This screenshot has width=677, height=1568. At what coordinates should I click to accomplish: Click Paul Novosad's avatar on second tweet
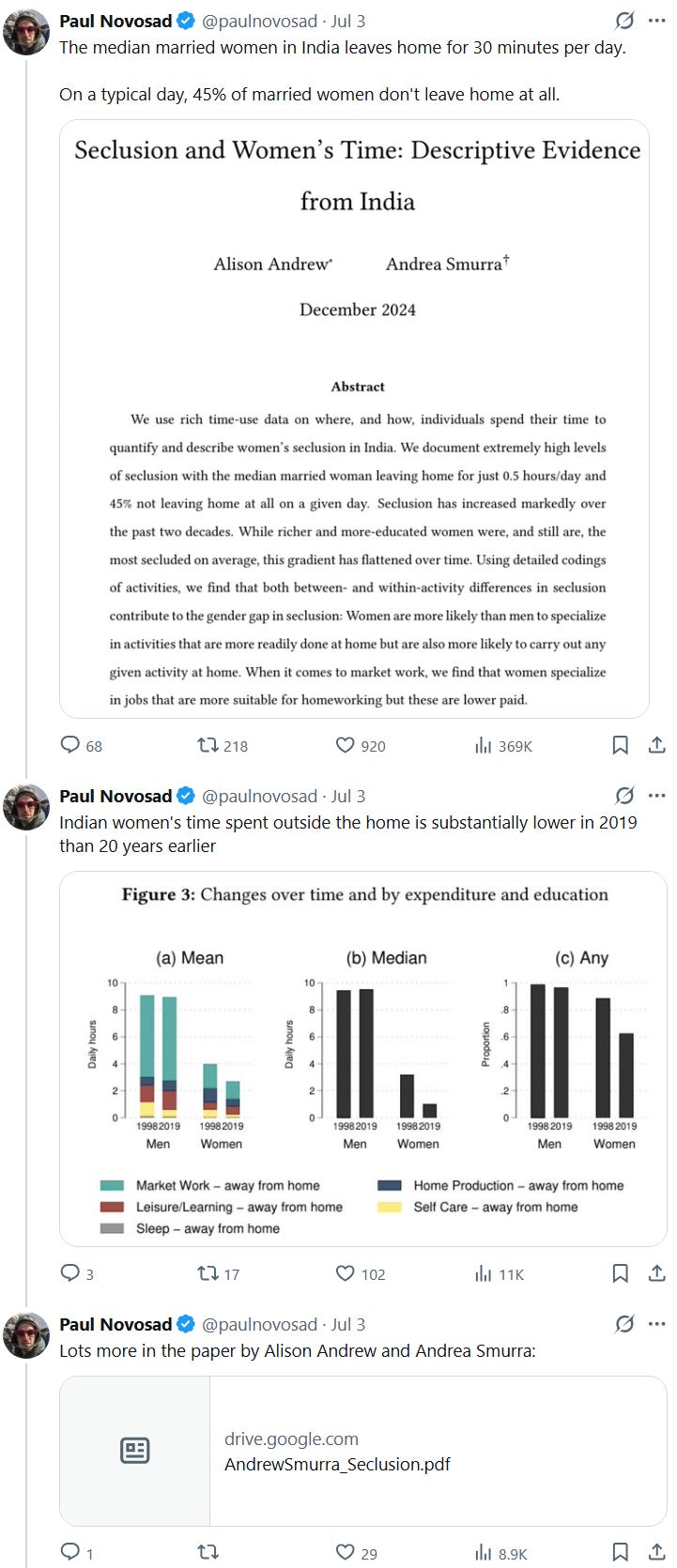coord(26,807)
